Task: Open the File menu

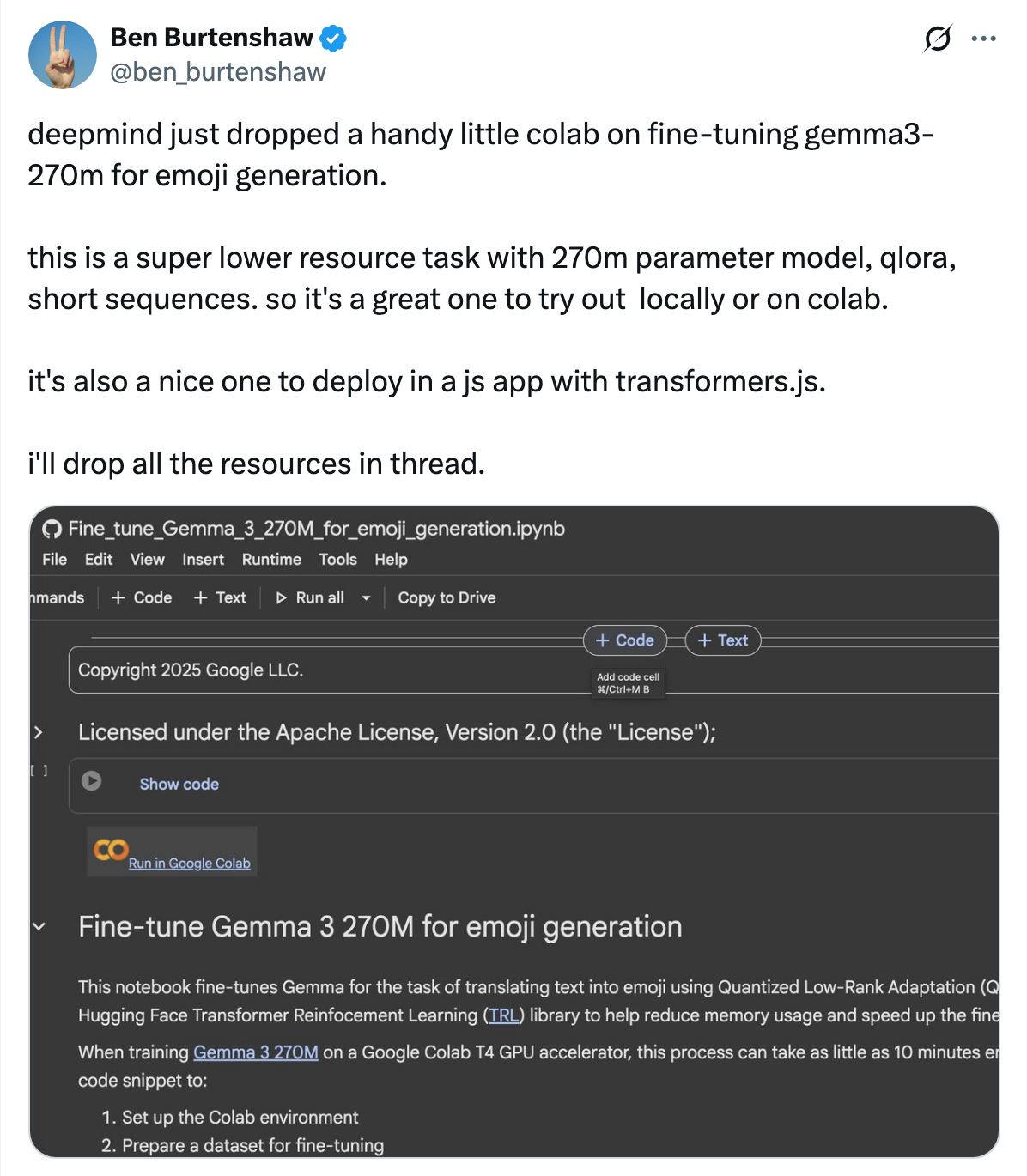Action: point(54,560)
